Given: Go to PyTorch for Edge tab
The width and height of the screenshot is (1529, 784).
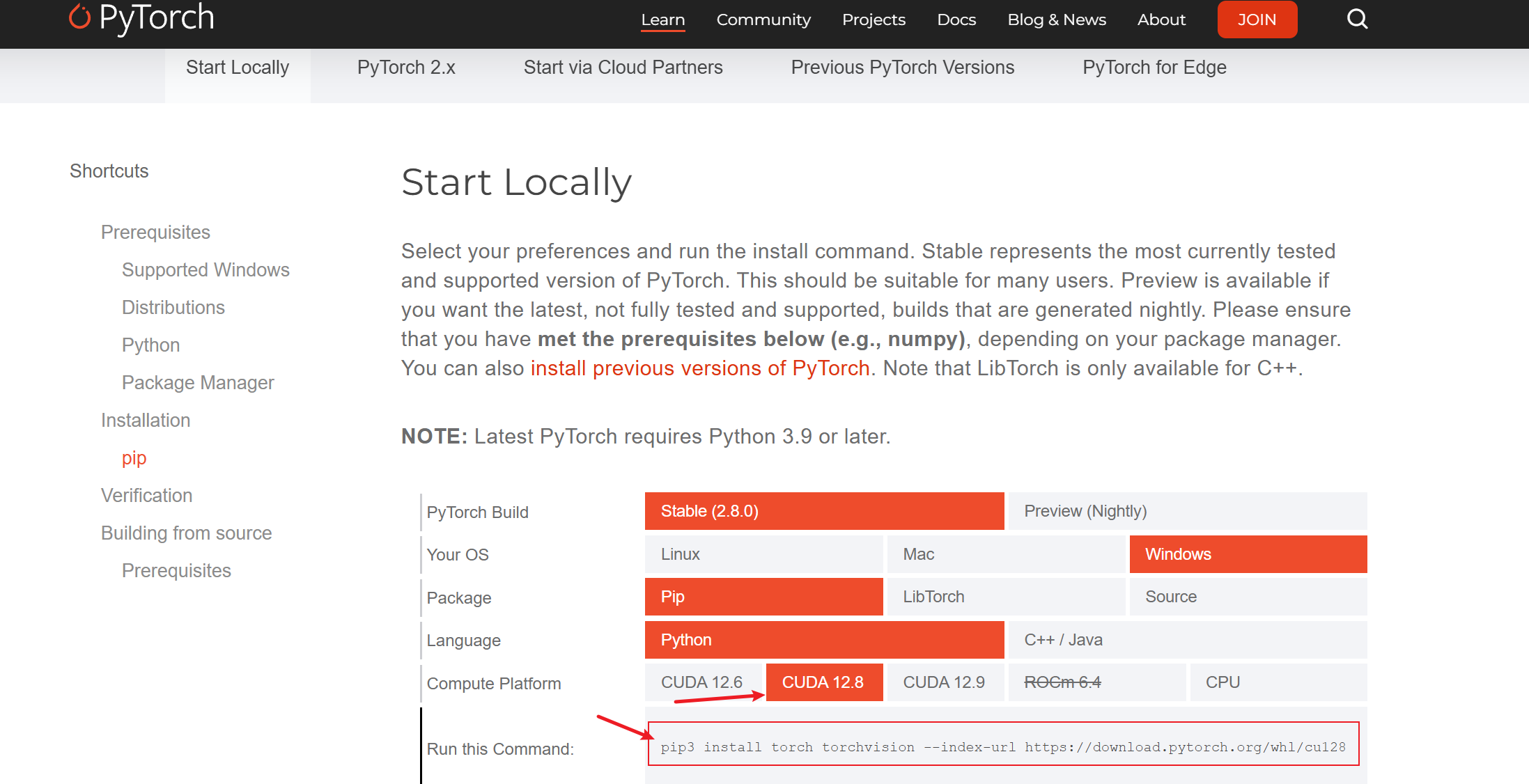Looking at the screenshot, I should 1154,68.
